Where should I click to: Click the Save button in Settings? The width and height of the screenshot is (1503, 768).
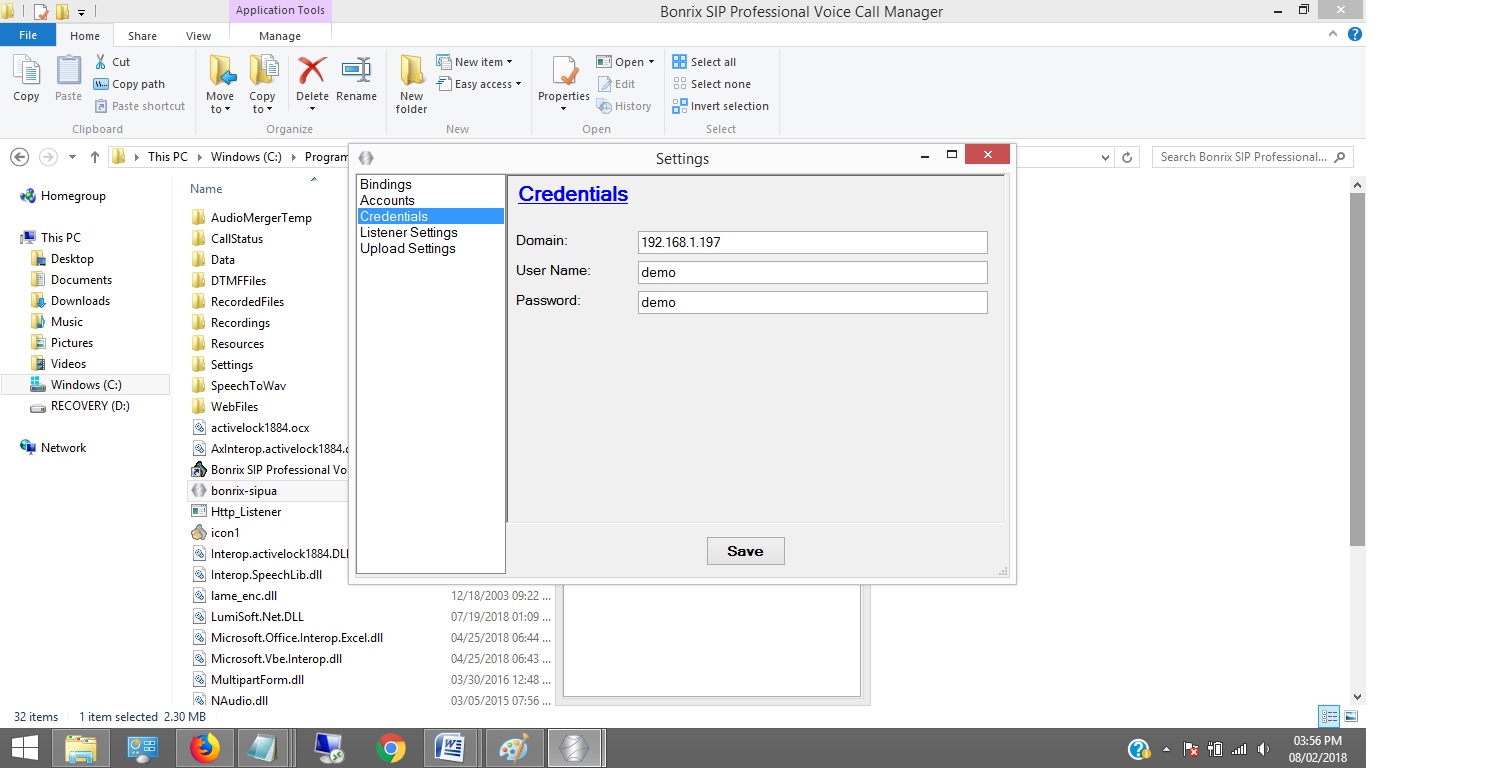745,551
